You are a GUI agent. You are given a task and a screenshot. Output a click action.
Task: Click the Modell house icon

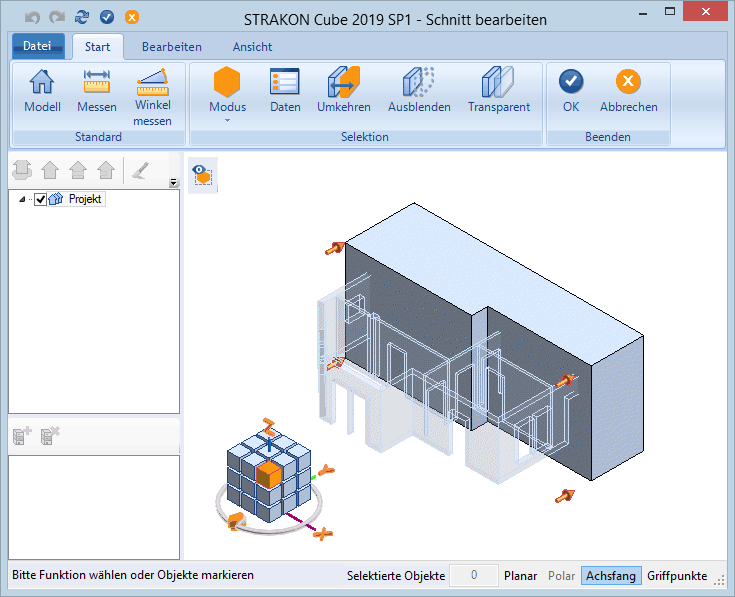[x=42, y=81]
